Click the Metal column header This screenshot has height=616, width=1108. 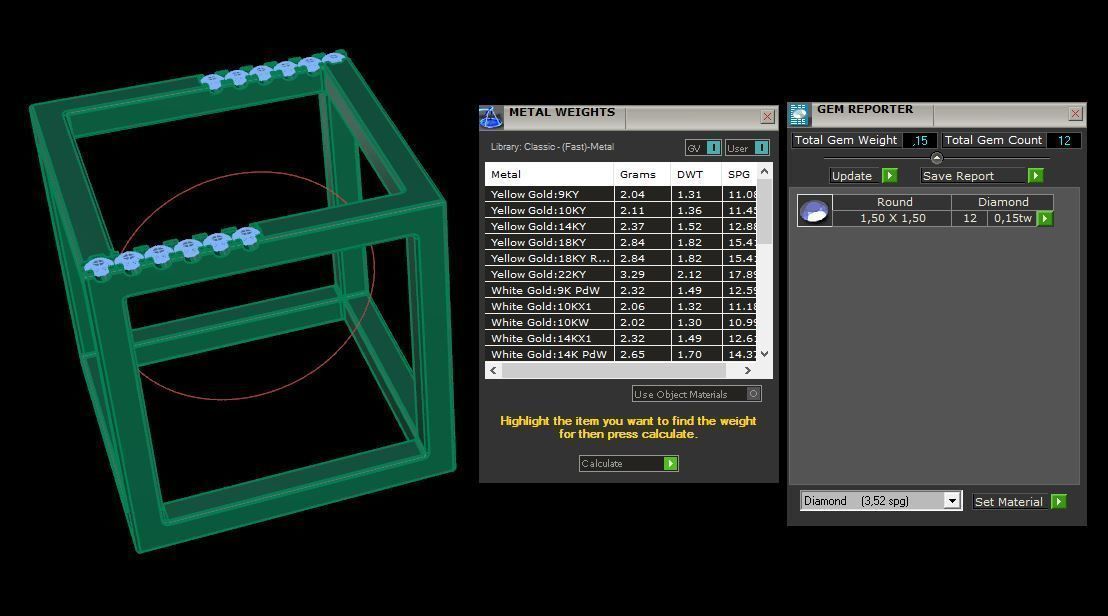coord(549,174)
